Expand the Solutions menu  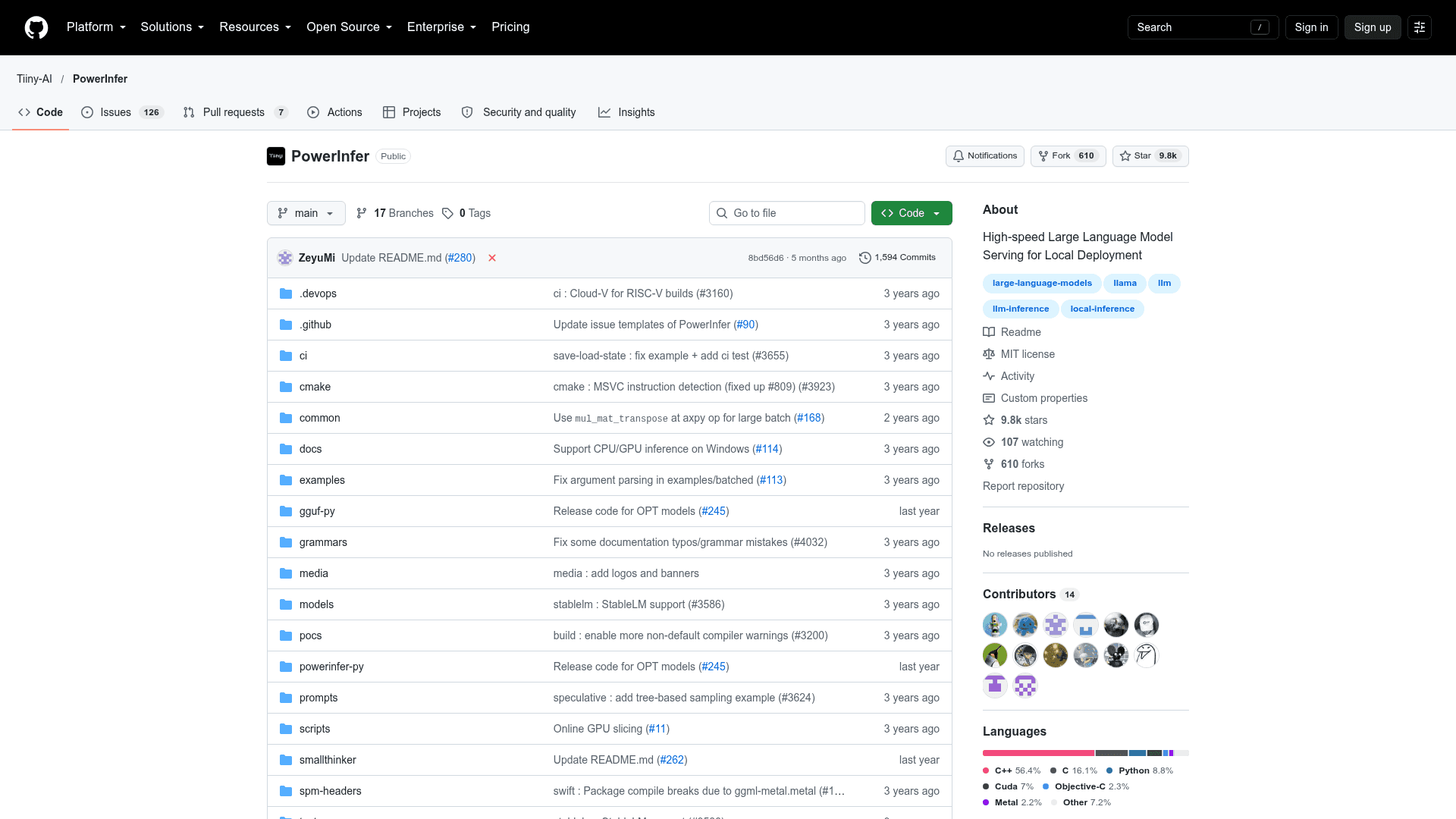(172, 27)
